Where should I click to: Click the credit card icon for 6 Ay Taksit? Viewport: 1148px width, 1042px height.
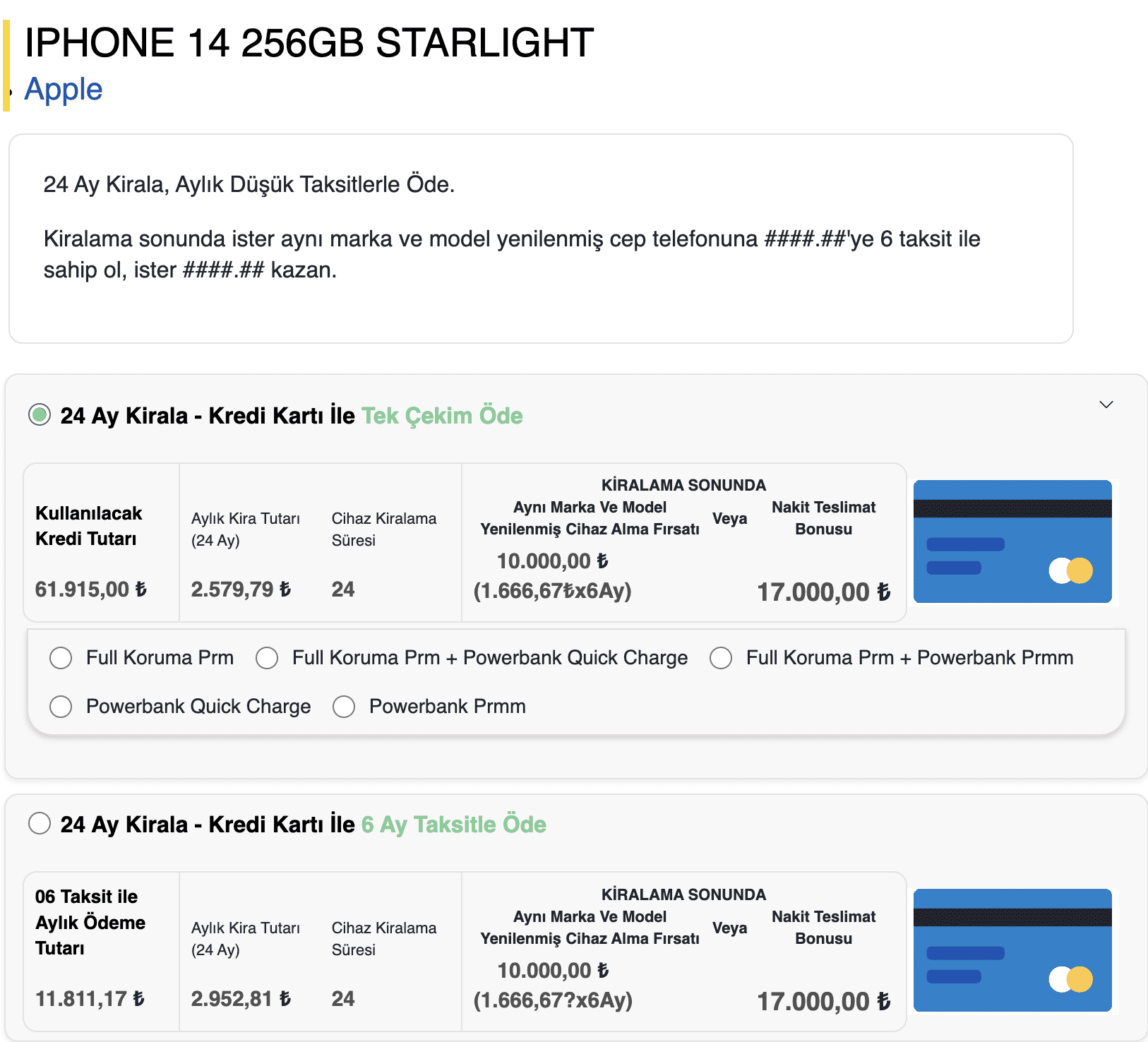pos(1012,950)
